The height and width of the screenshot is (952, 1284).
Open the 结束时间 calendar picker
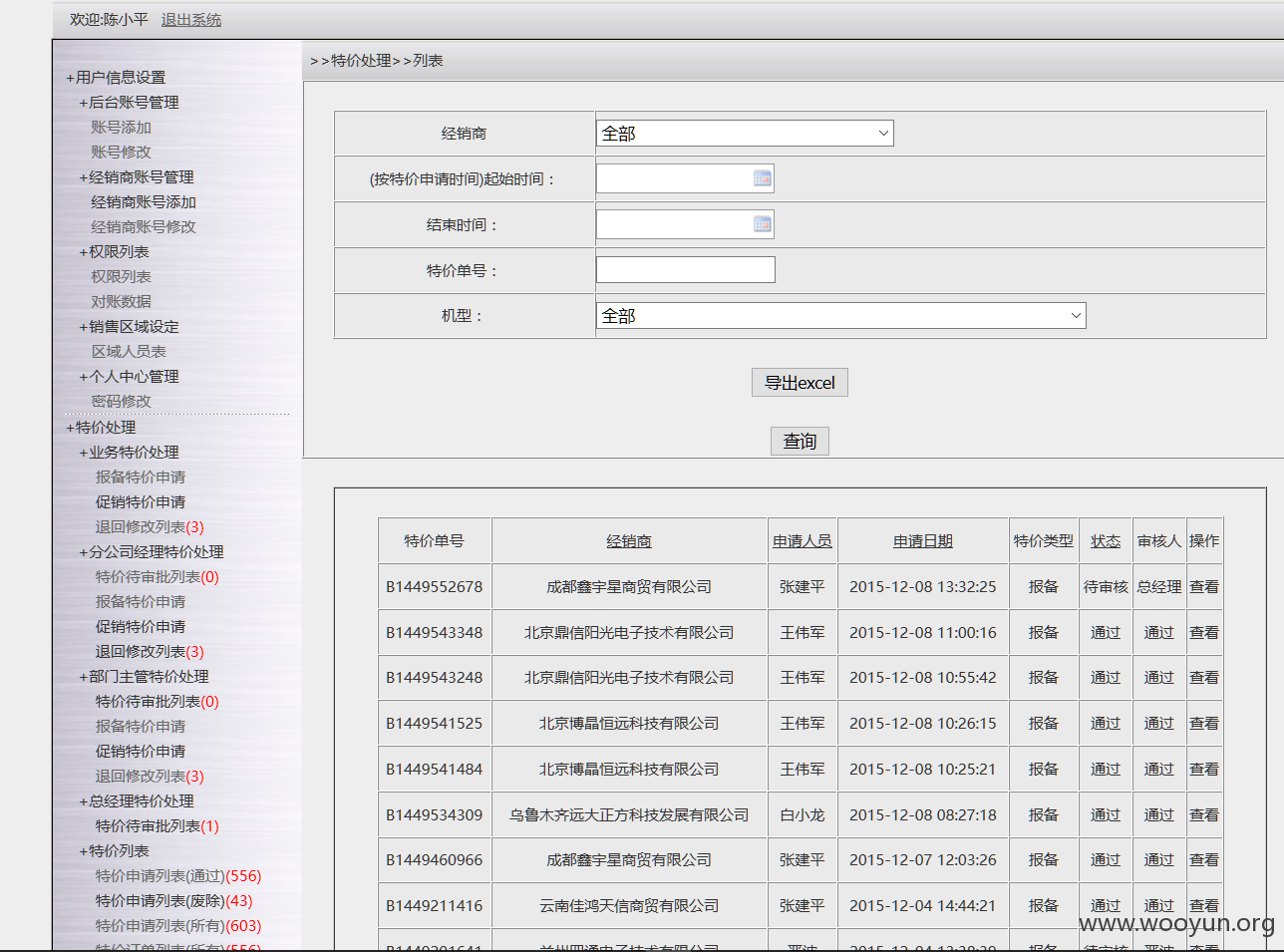tap(763, 224)
